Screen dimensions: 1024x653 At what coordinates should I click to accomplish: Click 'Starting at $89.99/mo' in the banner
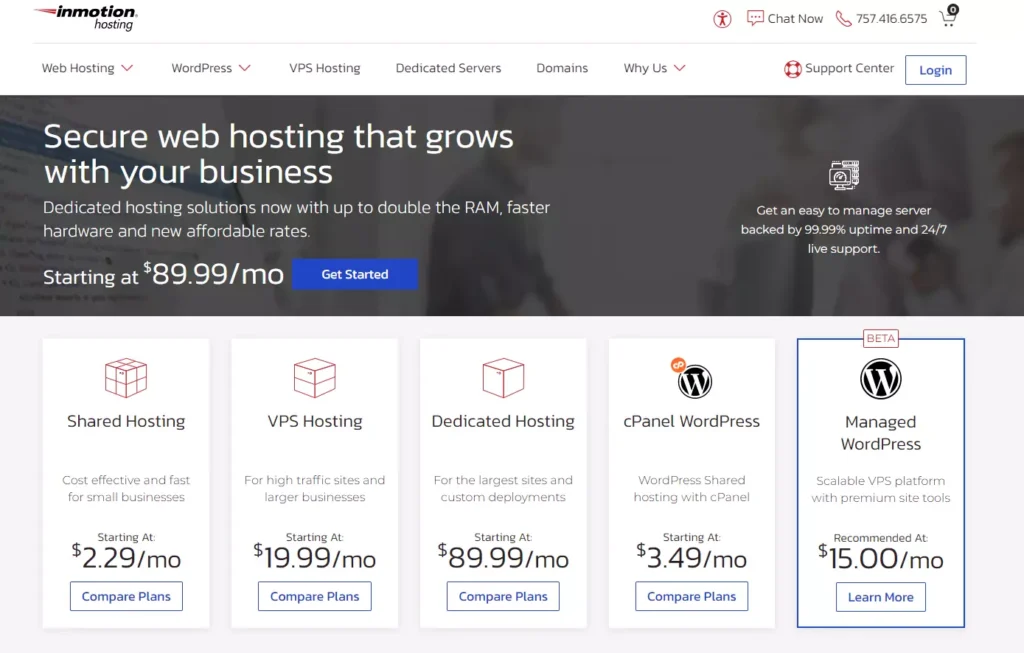coord(163,274)
